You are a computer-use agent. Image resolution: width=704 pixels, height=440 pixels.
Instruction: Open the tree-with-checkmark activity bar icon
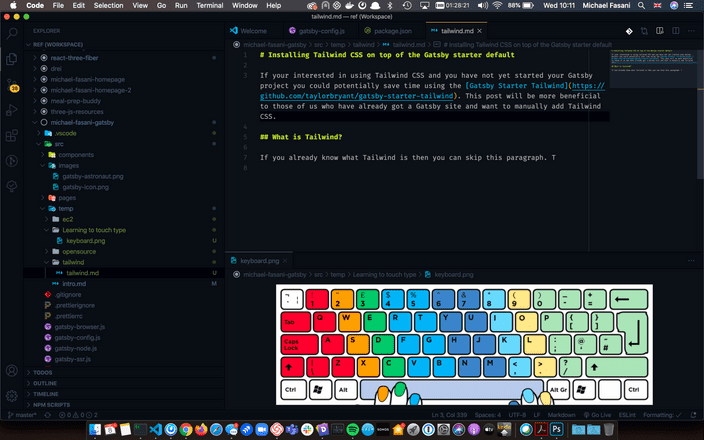(x=12, y=186)
